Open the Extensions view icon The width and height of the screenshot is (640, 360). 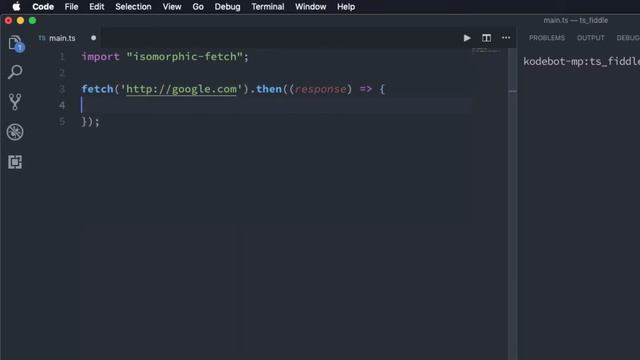[15, 162]
